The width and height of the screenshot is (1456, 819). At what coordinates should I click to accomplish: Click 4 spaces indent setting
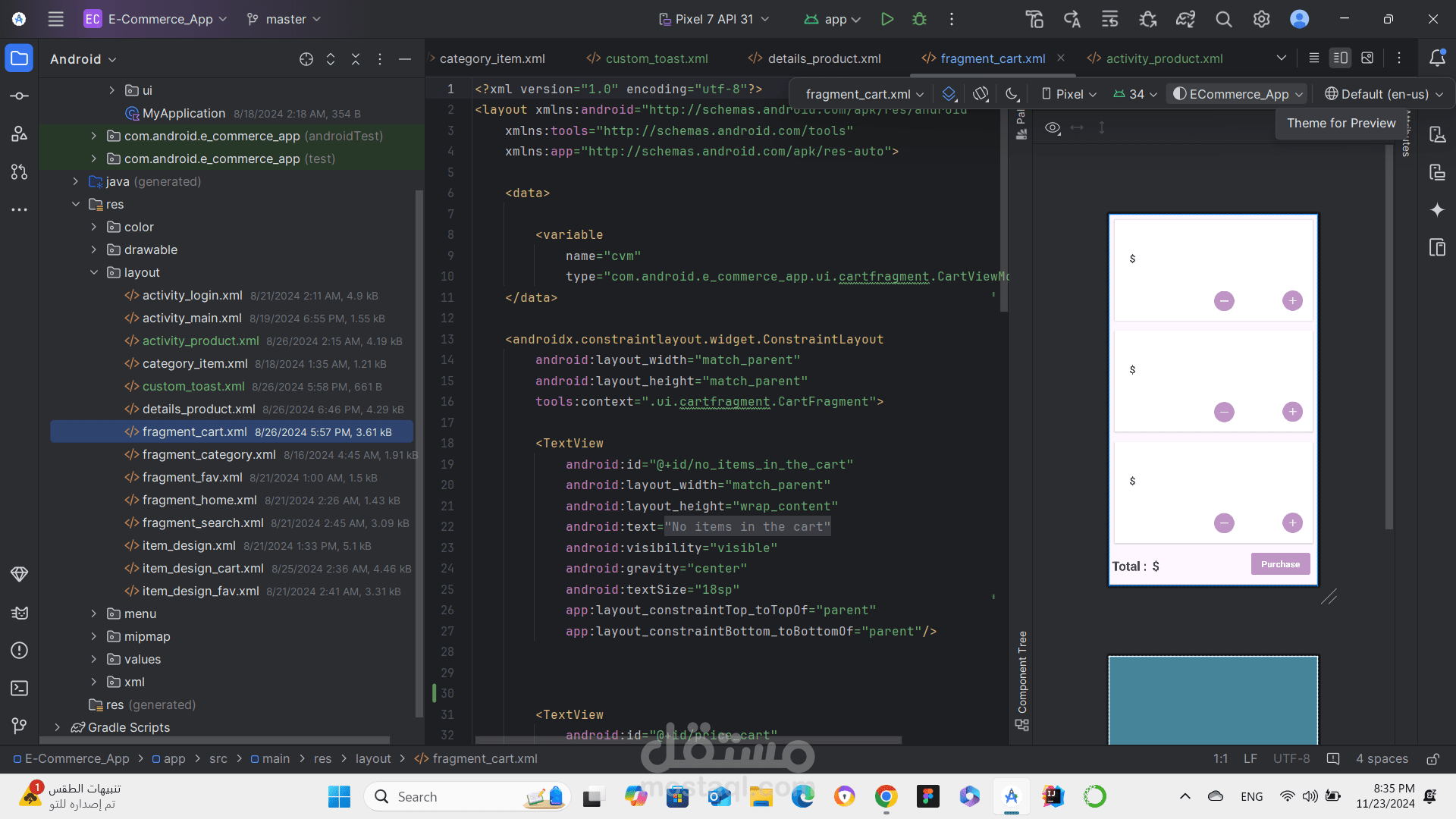(x=1382, y=759)
